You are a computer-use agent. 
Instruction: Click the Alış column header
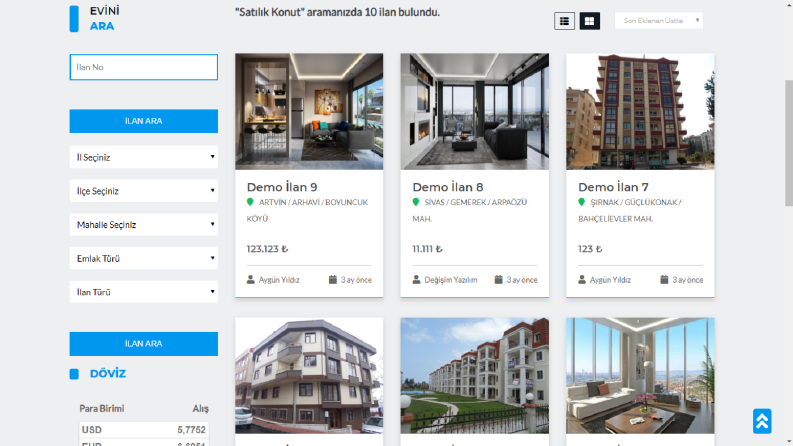200,409
